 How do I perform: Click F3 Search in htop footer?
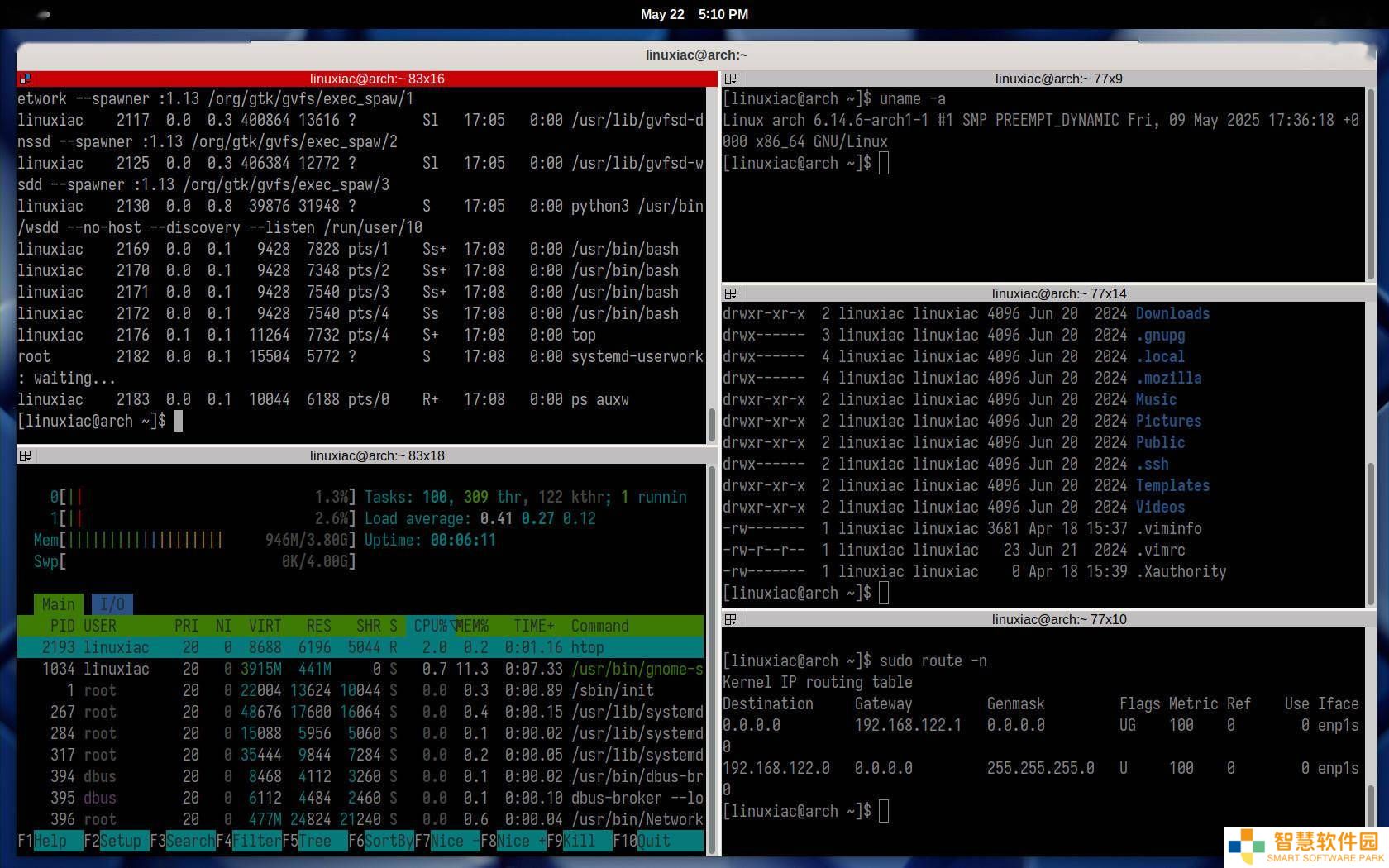(183, 841)
